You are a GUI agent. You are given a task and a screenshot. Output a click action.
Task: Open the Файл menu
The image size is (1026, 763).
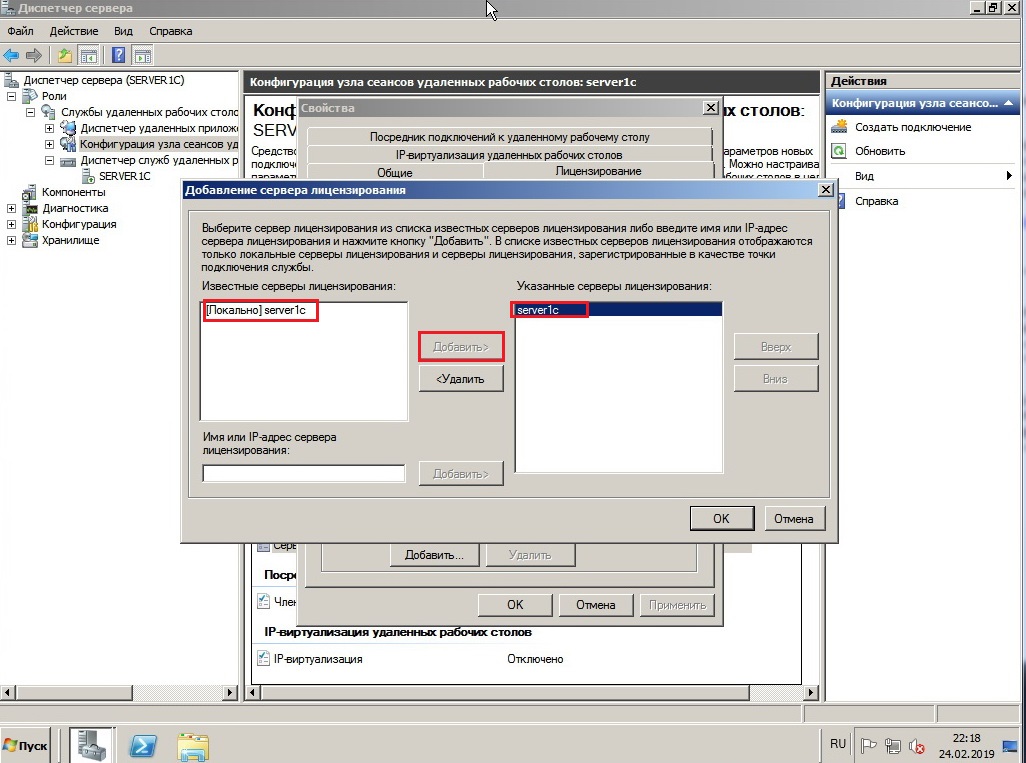[x=20, y=31]
